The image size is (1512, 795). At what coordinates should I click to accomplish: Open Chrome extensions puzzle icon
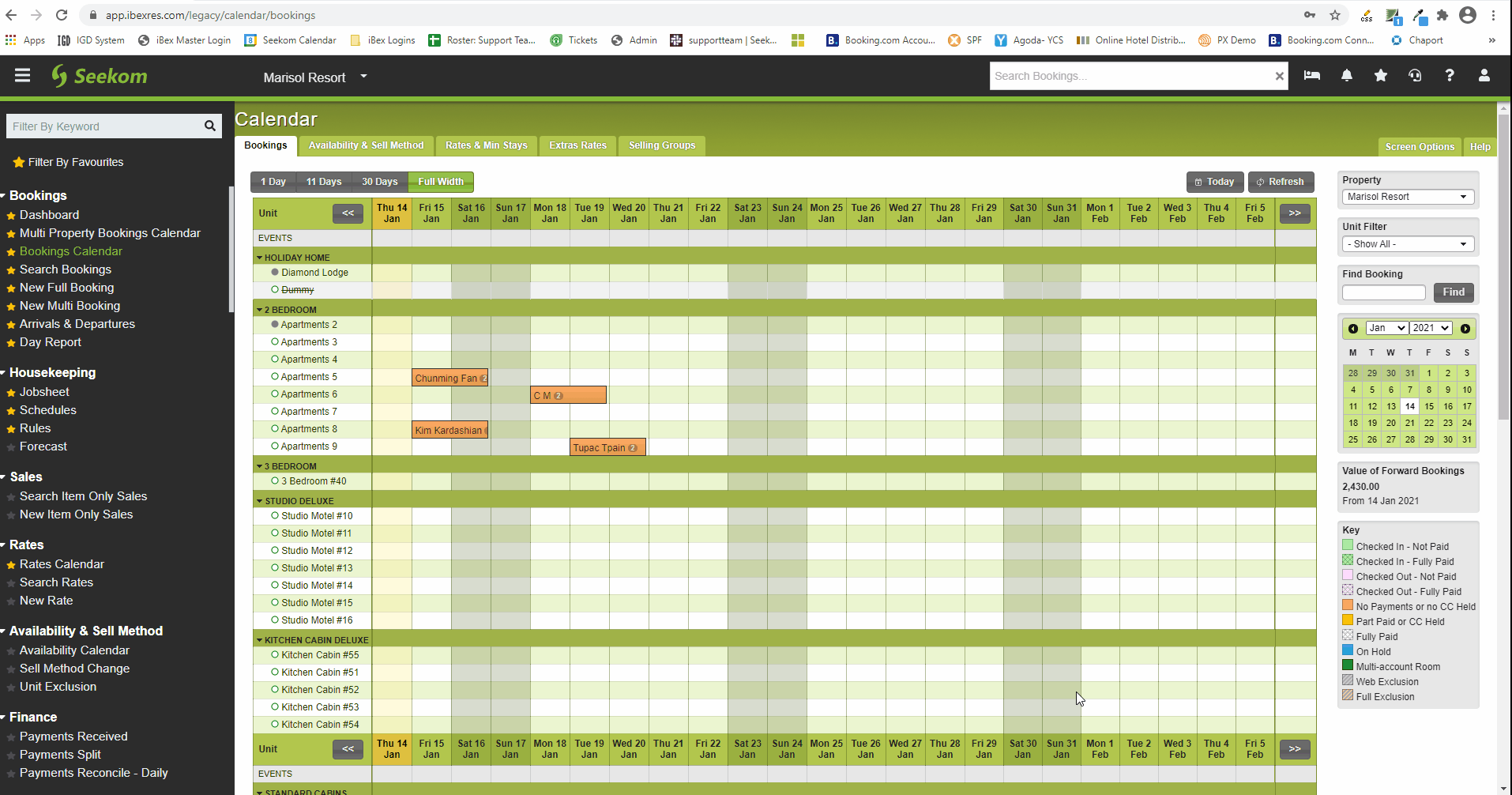pyautogui.click(x=1442, y=15)
